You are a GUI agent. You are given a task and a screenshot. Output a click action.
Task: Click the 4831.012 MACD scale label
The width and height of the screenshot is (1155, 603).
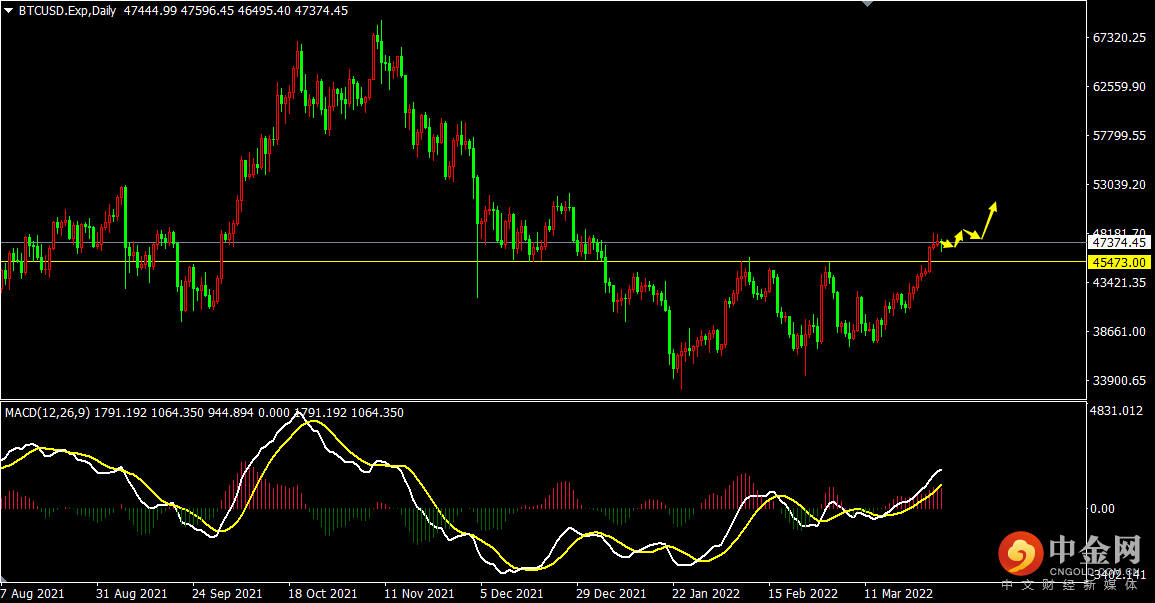(1117, 411)
